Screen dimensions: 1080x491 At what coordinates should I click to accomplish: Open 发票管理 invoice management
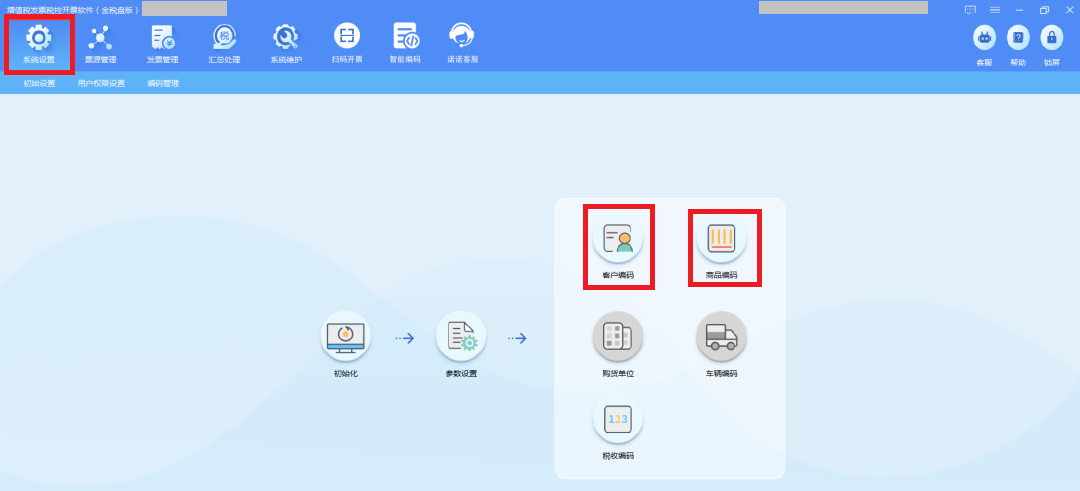(x=162, y=42)
